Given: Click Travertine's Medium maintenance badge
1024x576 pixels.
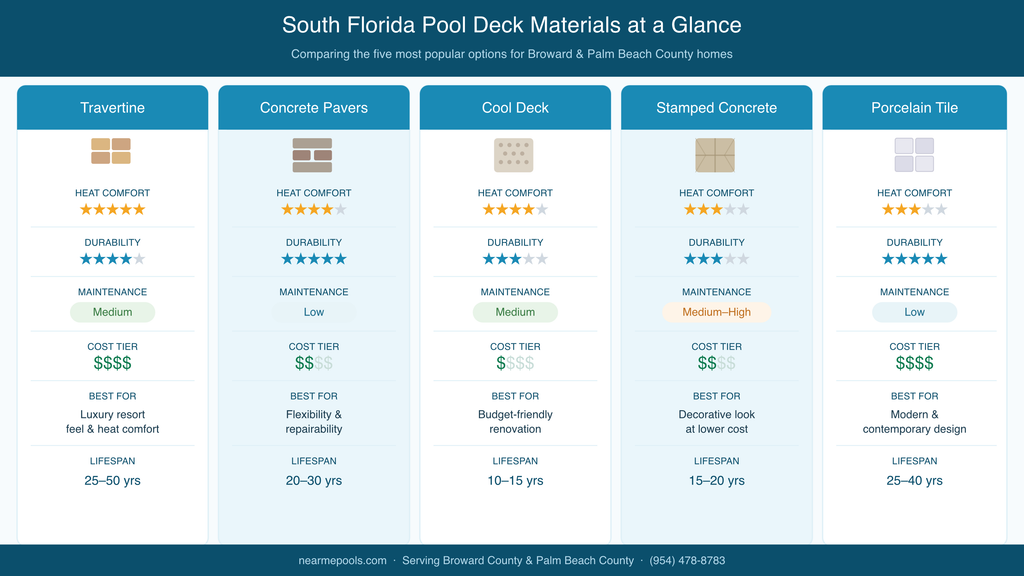Looking at the screenshot, I should pyautogui.click(x=112, y=312).
